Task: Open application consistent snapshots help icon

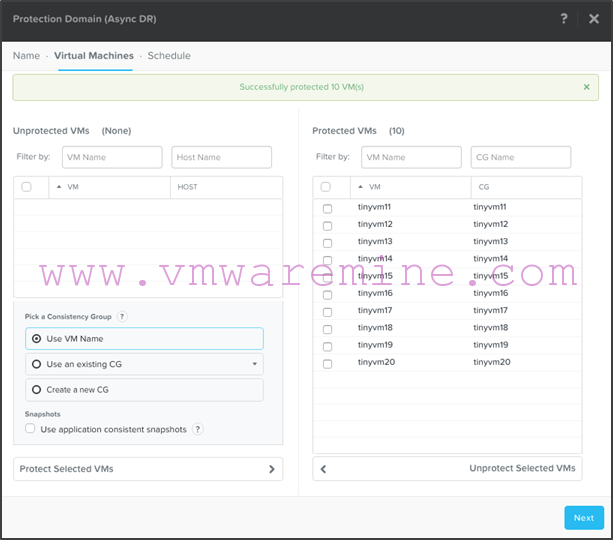Action: coord(198,429)
